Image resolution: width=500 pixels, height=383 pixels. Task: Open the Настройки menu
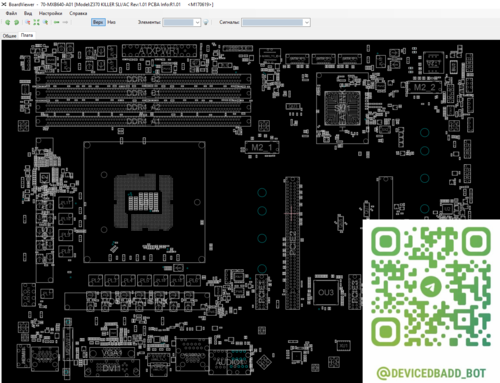click(x=50, y=13)
